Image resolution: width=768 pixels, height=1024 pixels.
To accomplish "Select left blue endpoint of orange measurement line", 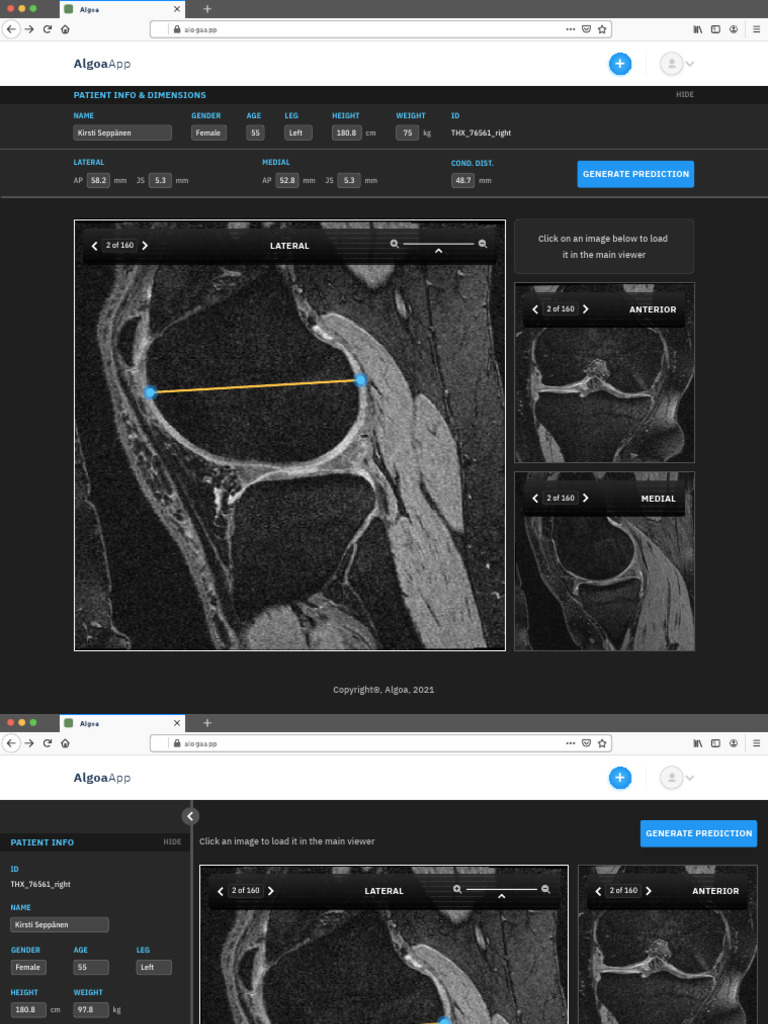I will pyautogui.click(x=150, y=392).
